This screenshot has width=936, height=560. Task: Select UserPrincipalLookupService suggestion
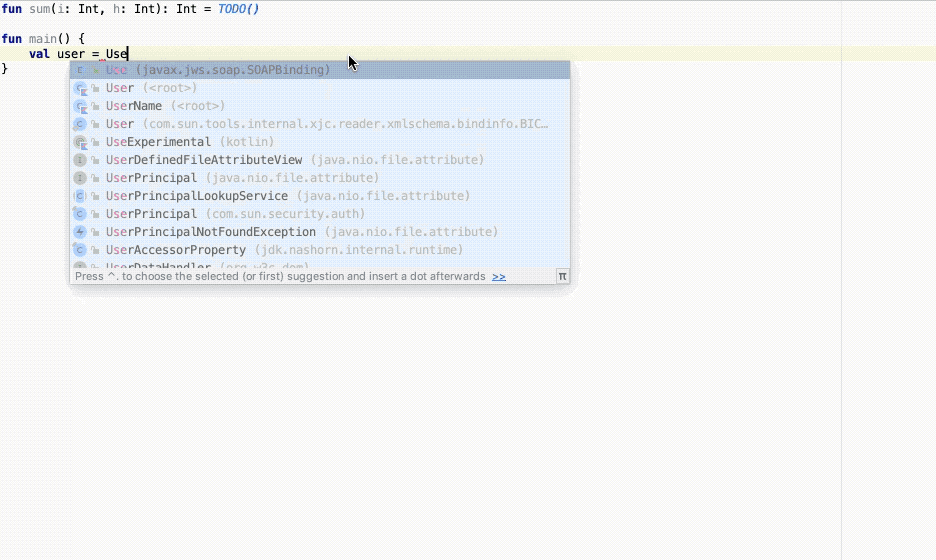tap(320, 195)
